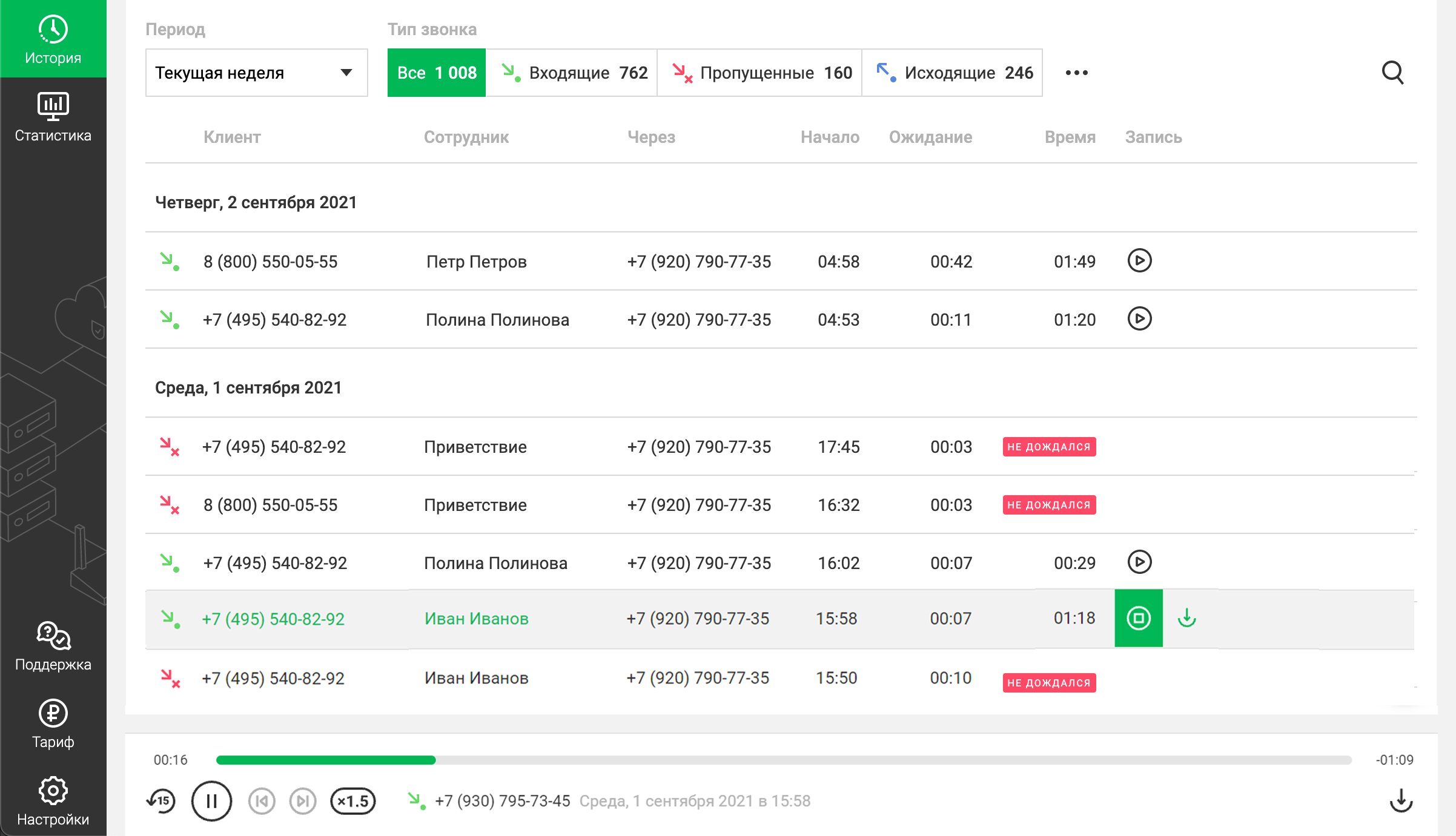Filter by Пропущенные calls tab
The image size is (1456, 836).
point(759,73)
